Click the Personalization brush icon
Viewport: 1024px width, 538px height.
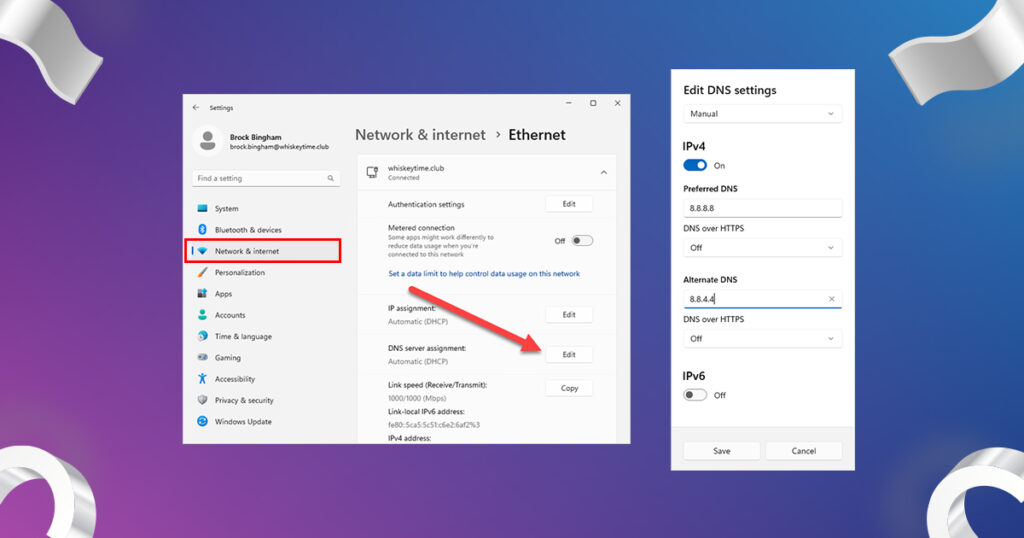pos(202,272)
